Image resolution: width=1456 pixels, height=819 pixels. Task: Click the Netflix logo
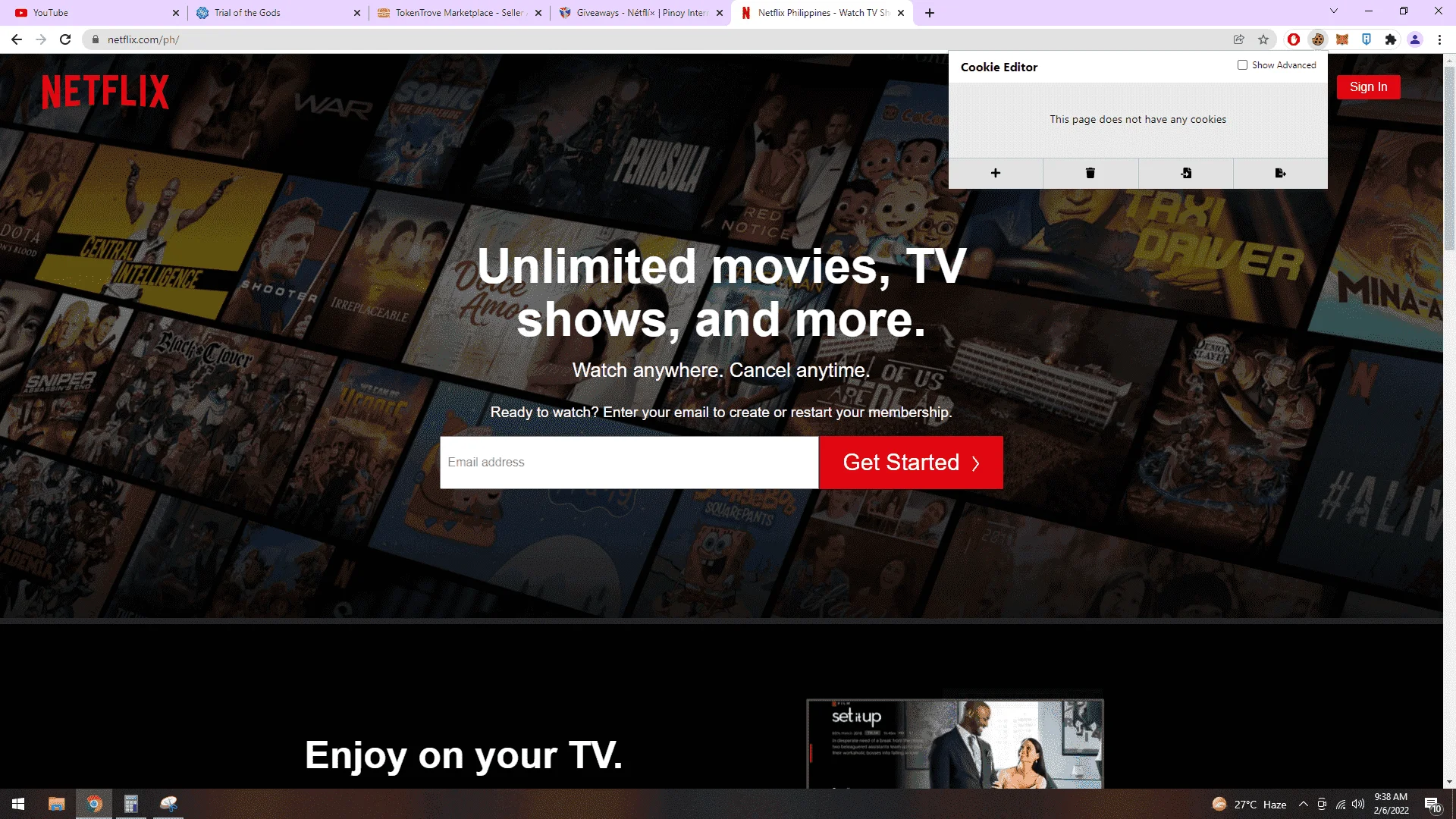pos(105,92)
